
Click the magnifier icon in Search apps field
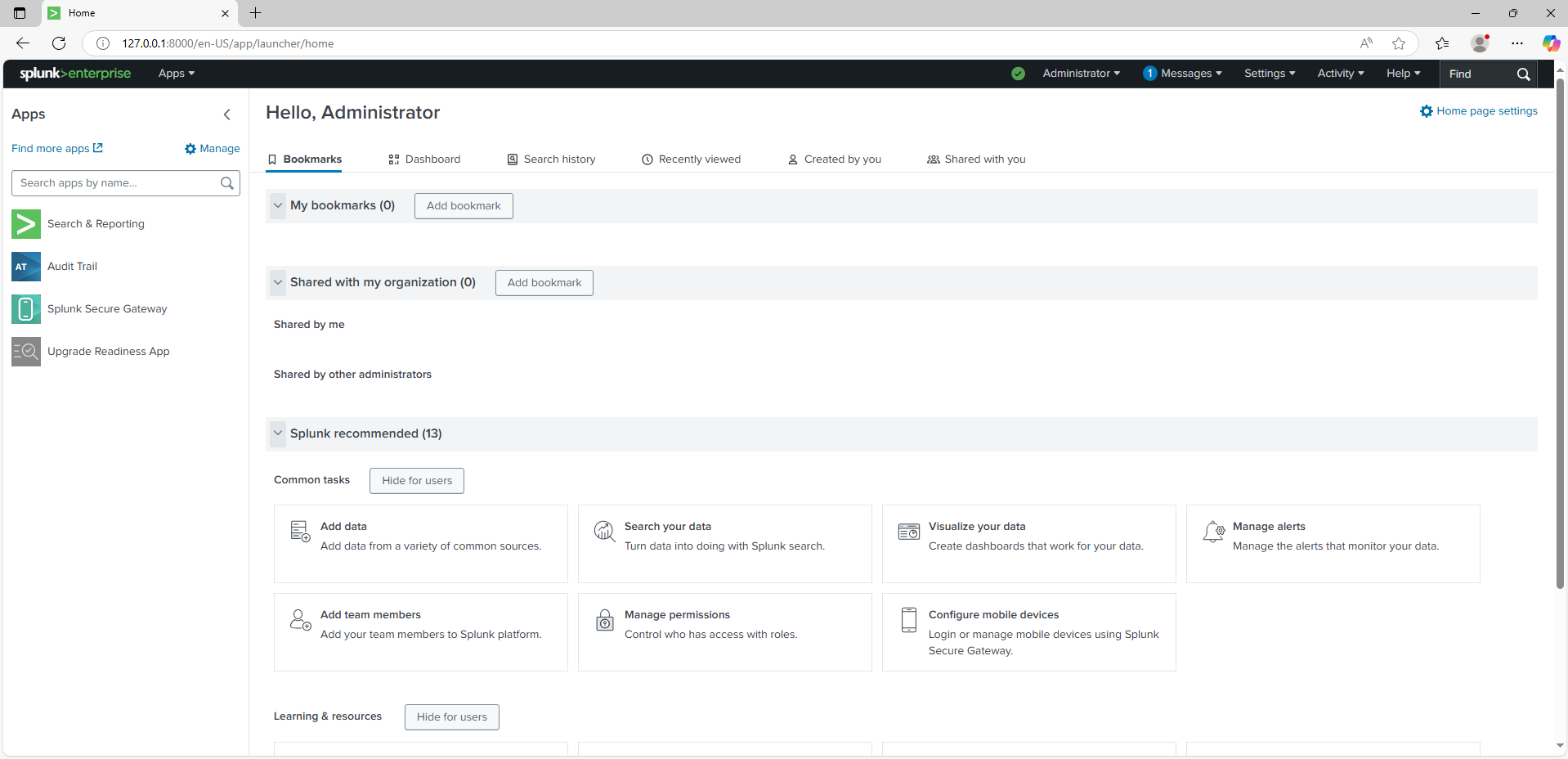tap(227, 183)
